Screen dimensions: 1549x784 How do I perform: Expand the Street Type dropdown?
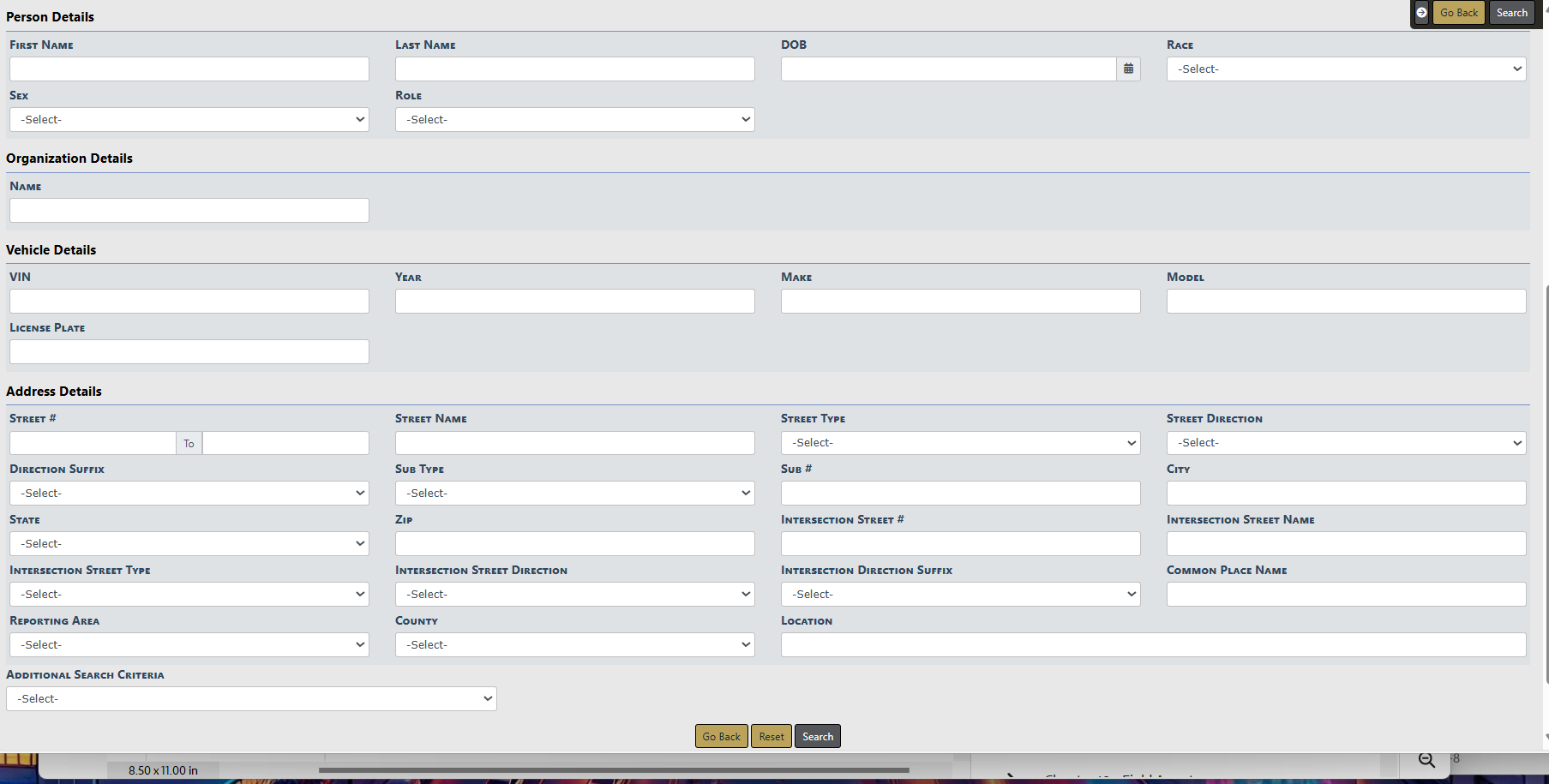click(960, 443)
